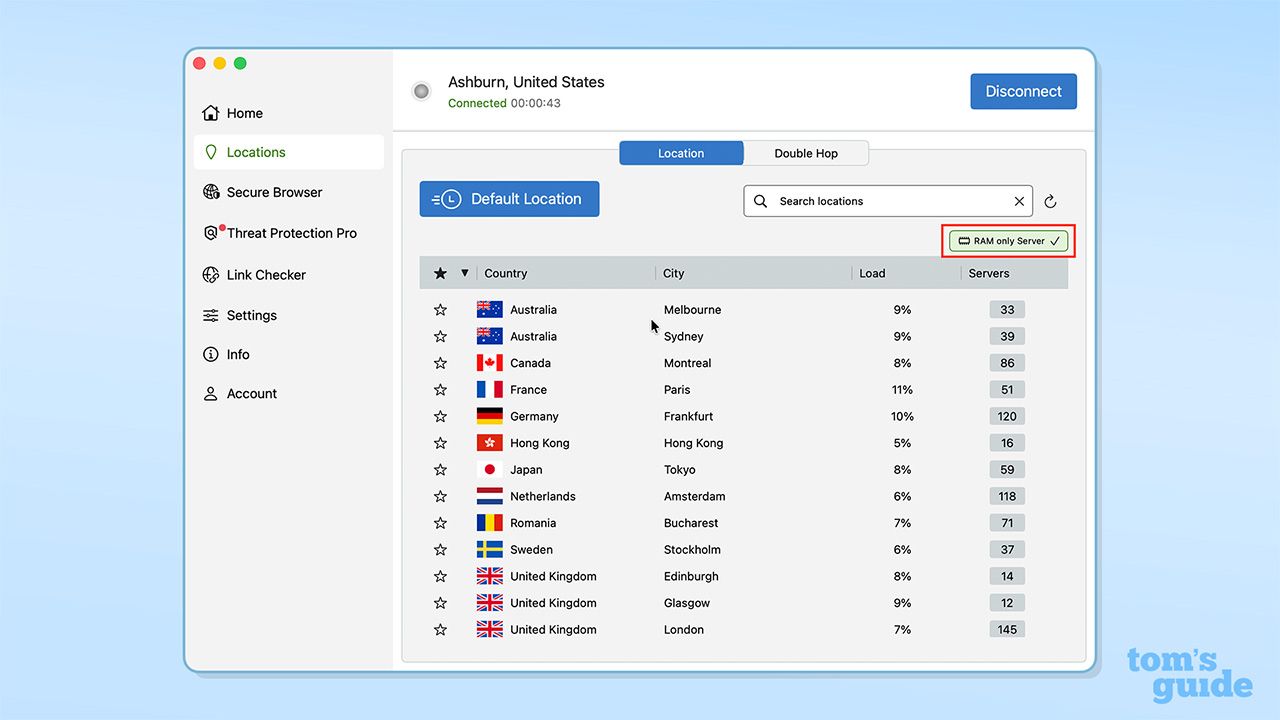This screenshot has height=720, width=1280.
Task: Open the Home sidebar item
Action: [232, 113]
